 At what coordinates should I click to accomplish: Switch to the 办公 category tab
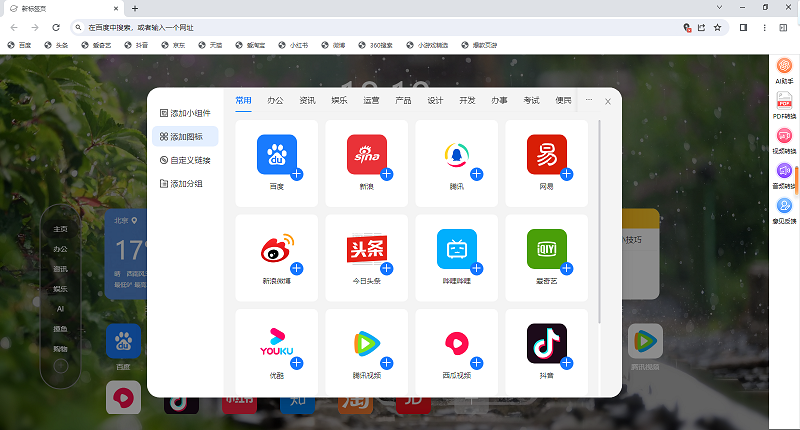pos(276,100)
